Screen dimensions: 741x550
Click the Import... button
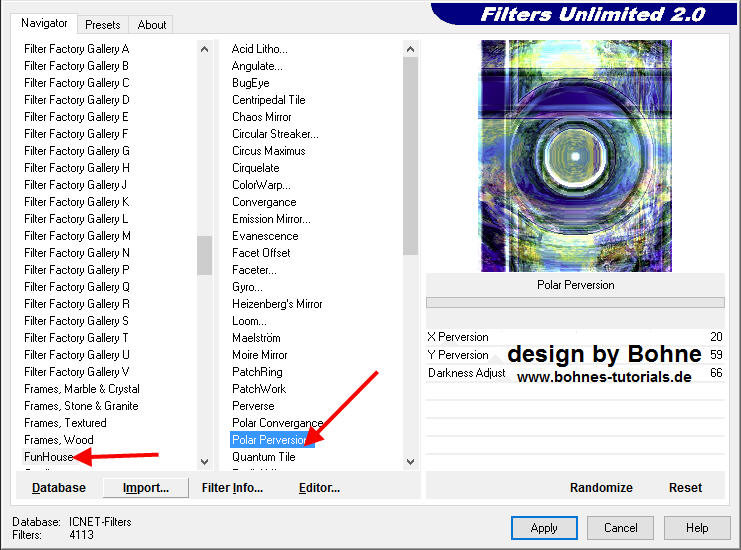[x=146, y=488]
